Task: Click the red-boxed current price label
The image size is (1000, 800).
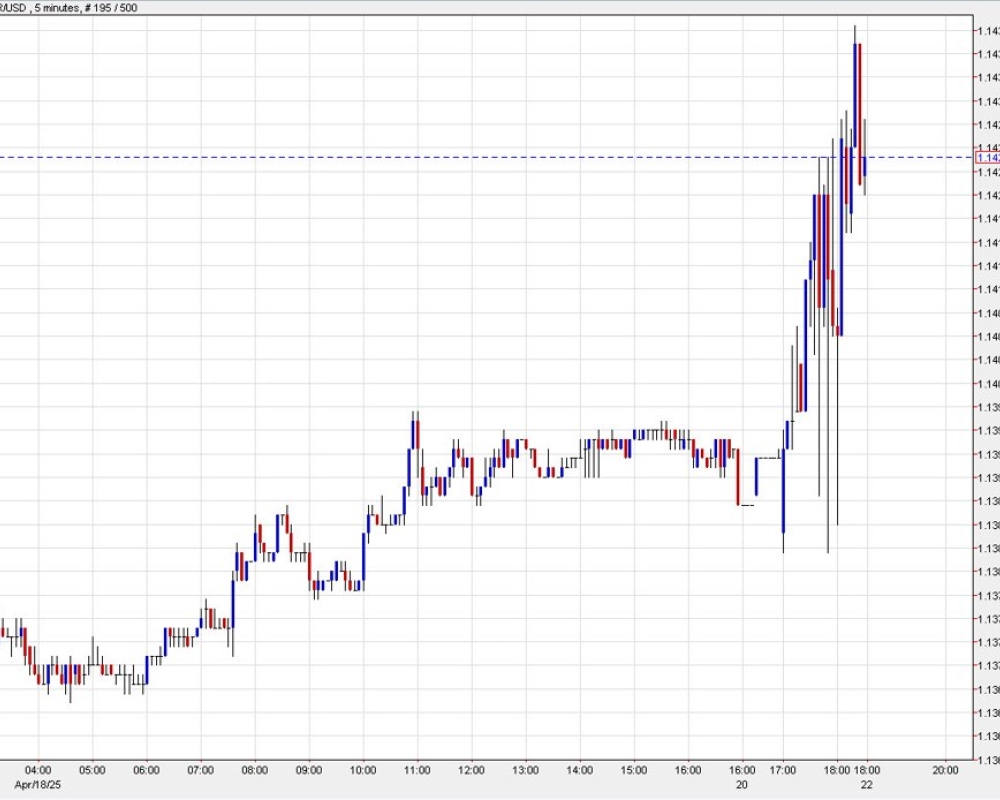Action: [987, 158]
